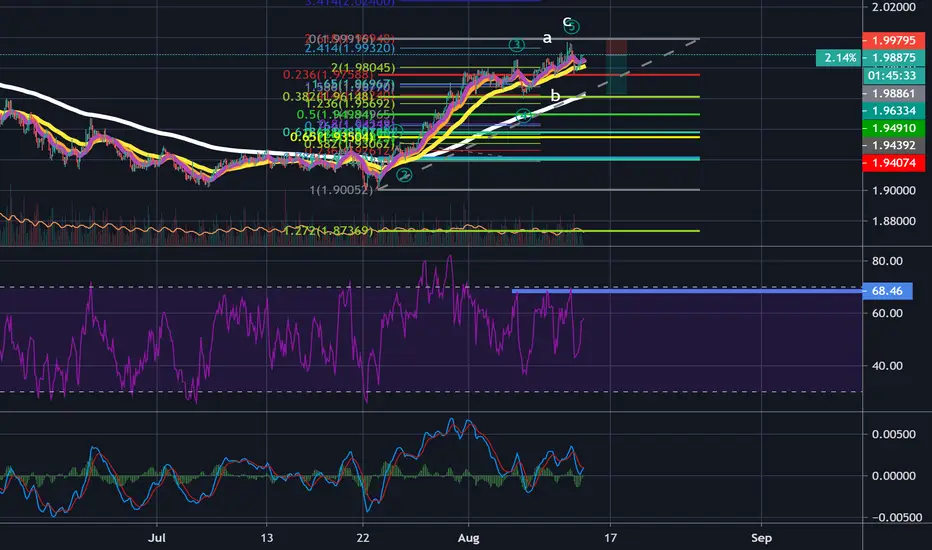Click the 1.90000 price axis value
The height and width of the screenshot is (550, 932).
(x=893, y=190)
